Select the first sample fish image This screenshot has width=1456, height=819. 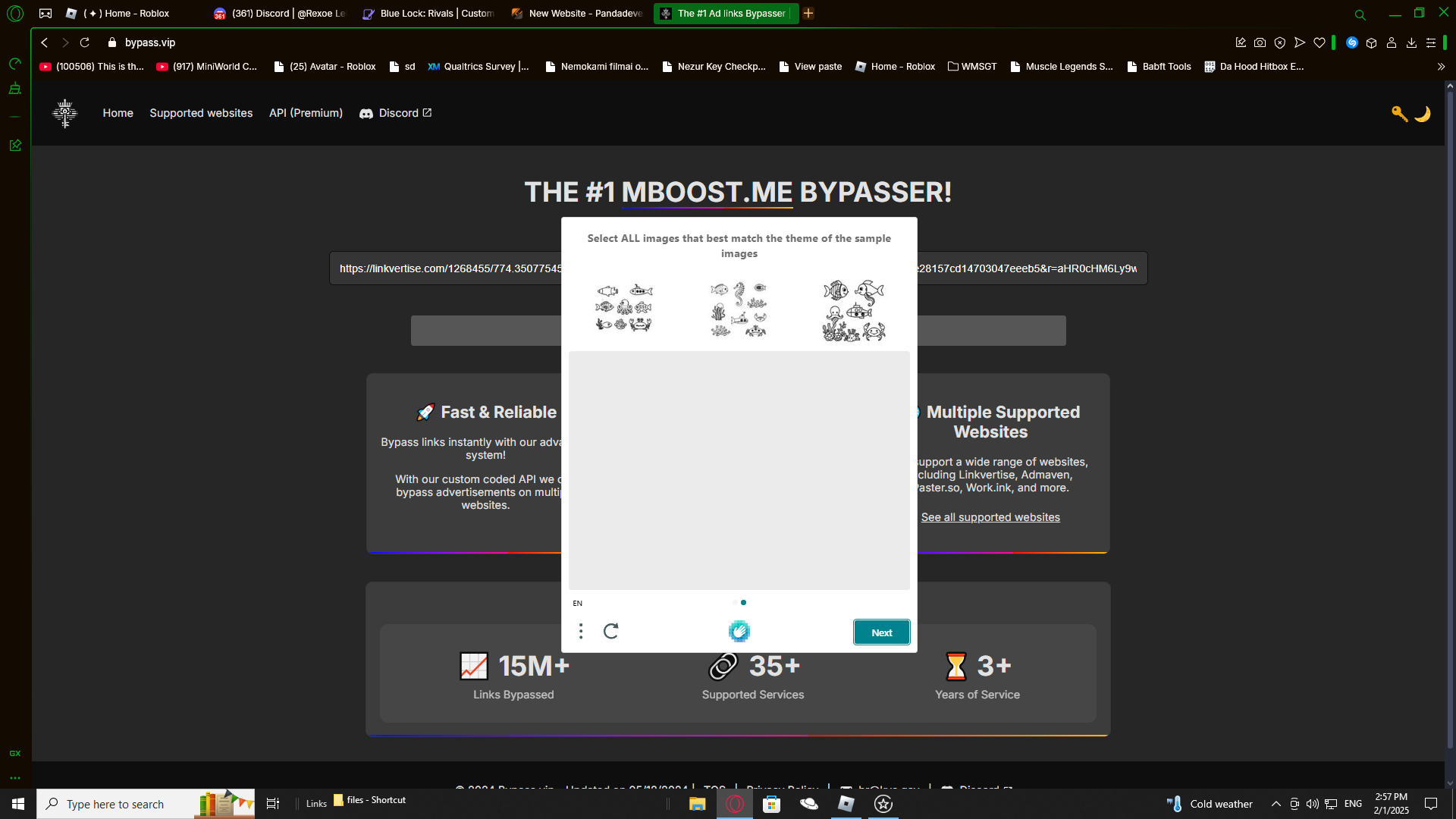click(x=624, y=308)
